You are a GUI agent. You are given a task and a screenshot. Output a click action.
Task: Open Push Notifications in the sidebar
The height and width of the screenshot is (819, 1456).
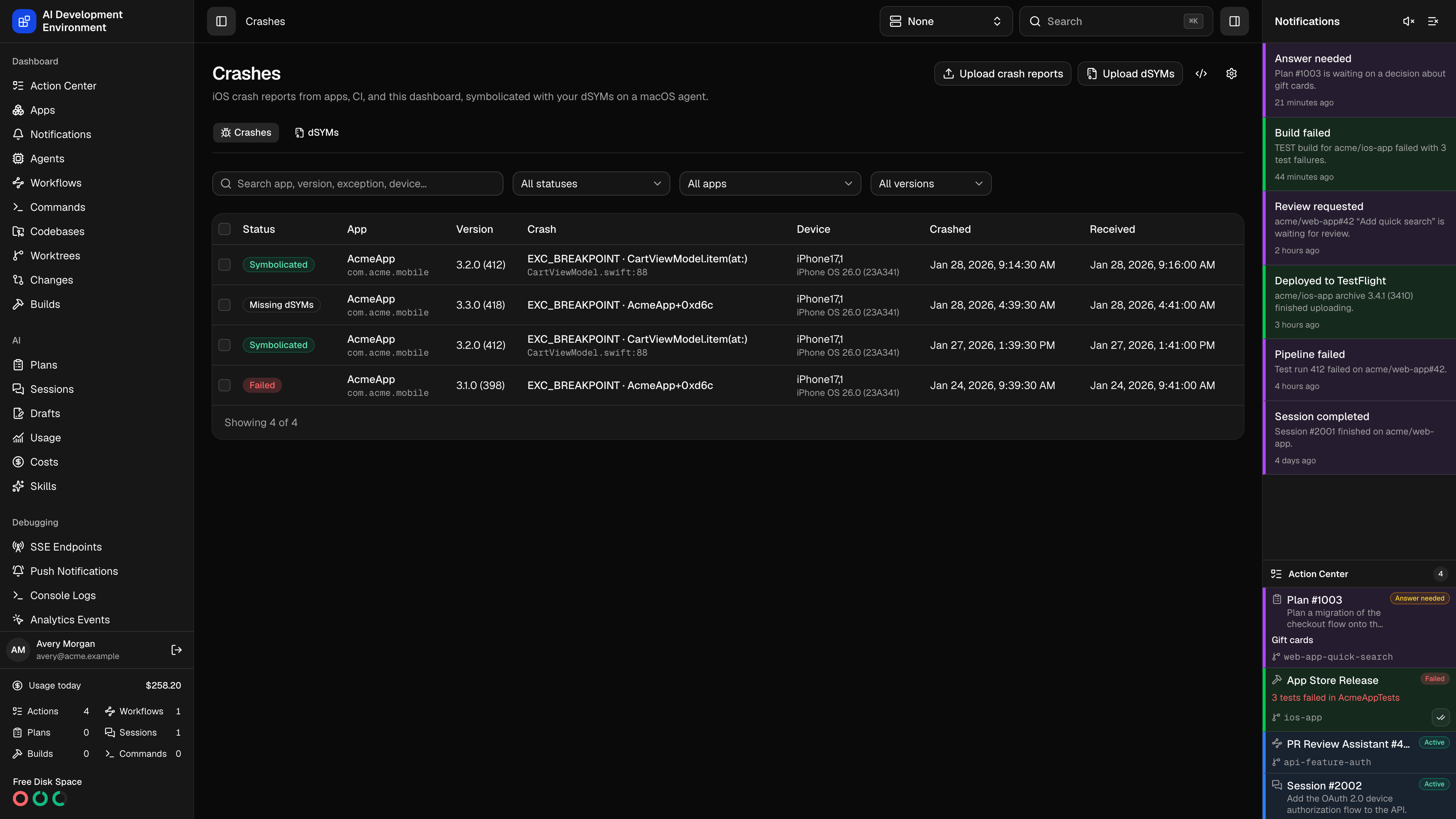coord(97,571)
